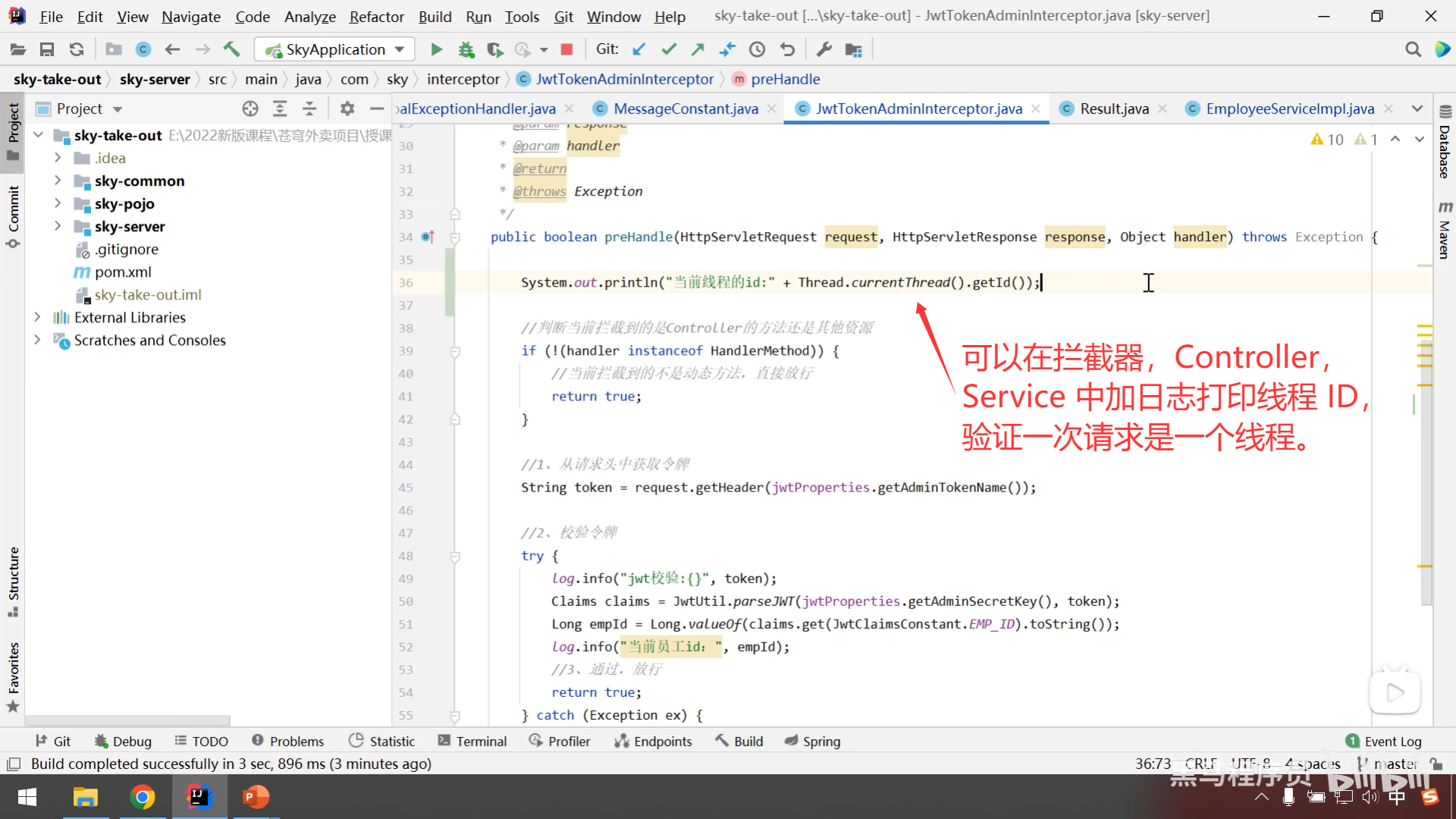Viewport: 1456px width, 819px height.
Task: Open SkyApplication run configuration dropdown
Action: tap(400, 50)
